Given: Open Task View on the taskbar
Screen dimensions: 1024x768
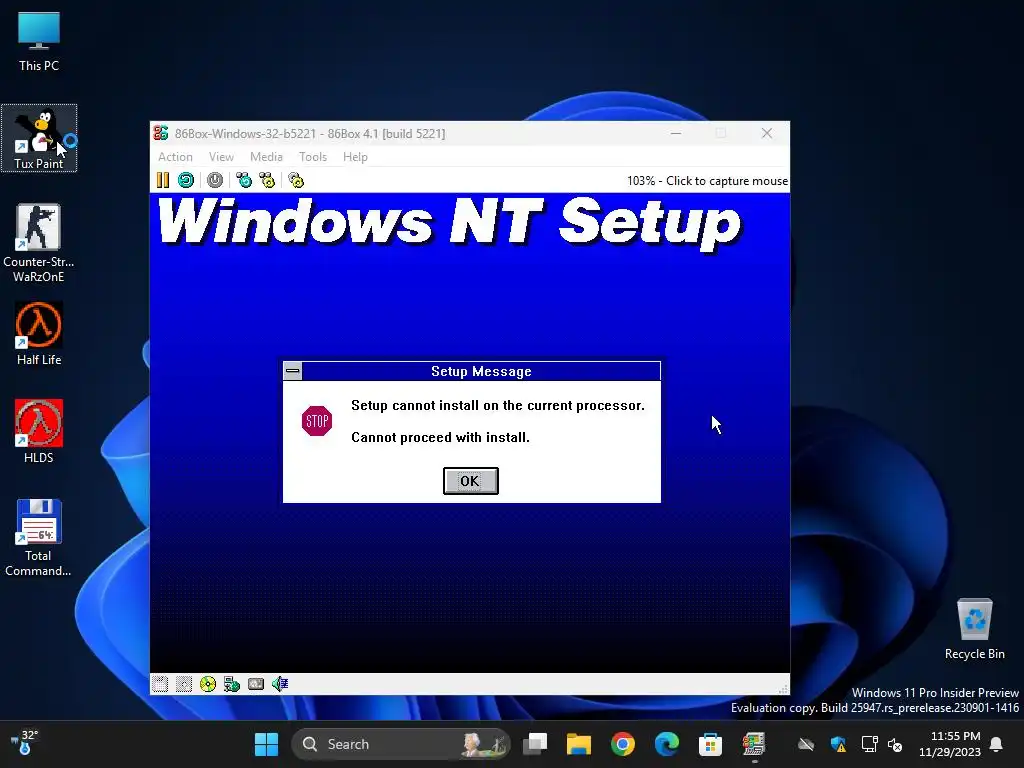Looking at the screenshot, I should 535,744.
